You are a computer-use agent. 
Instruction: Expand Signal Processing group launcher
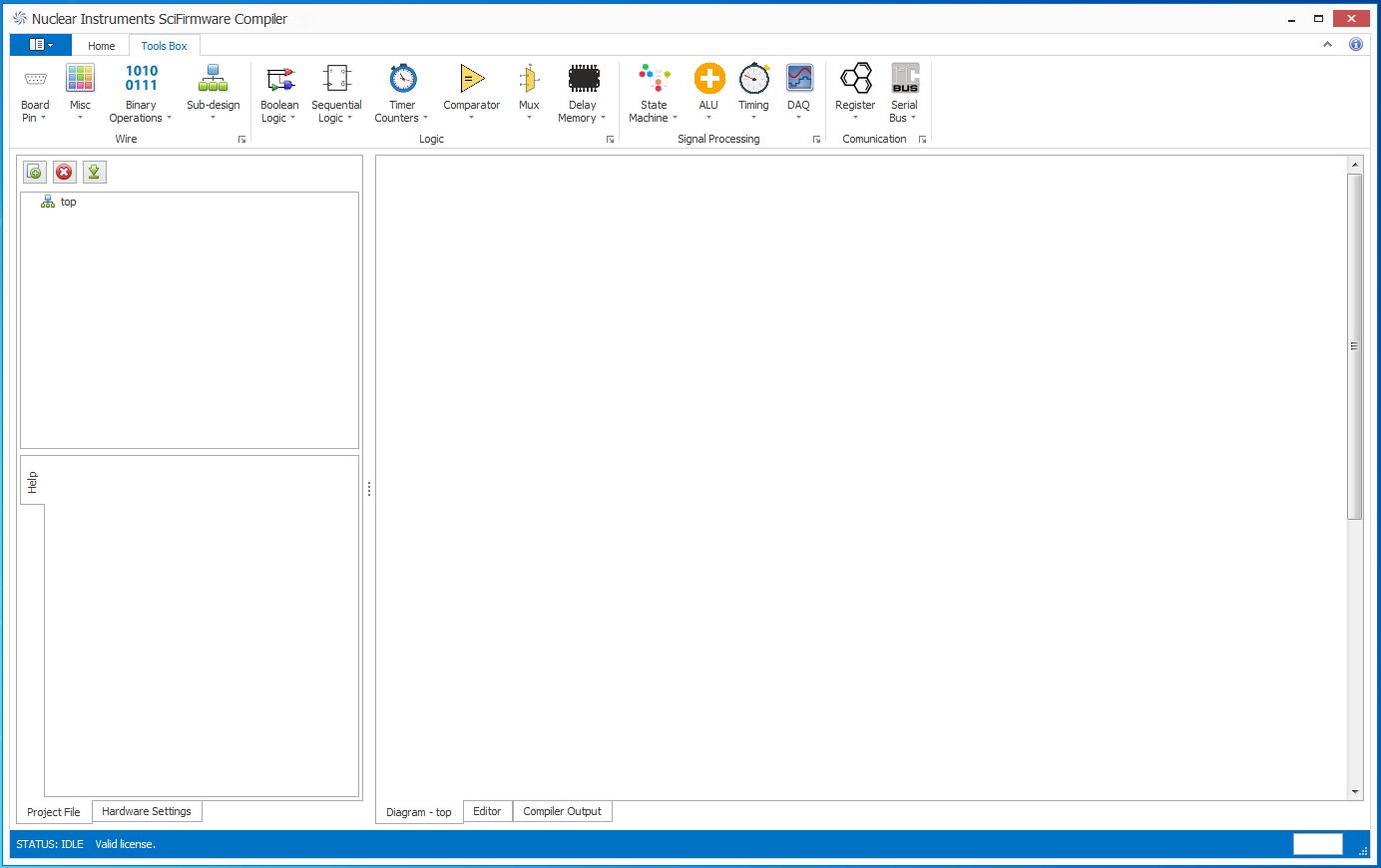click(816, 140)
